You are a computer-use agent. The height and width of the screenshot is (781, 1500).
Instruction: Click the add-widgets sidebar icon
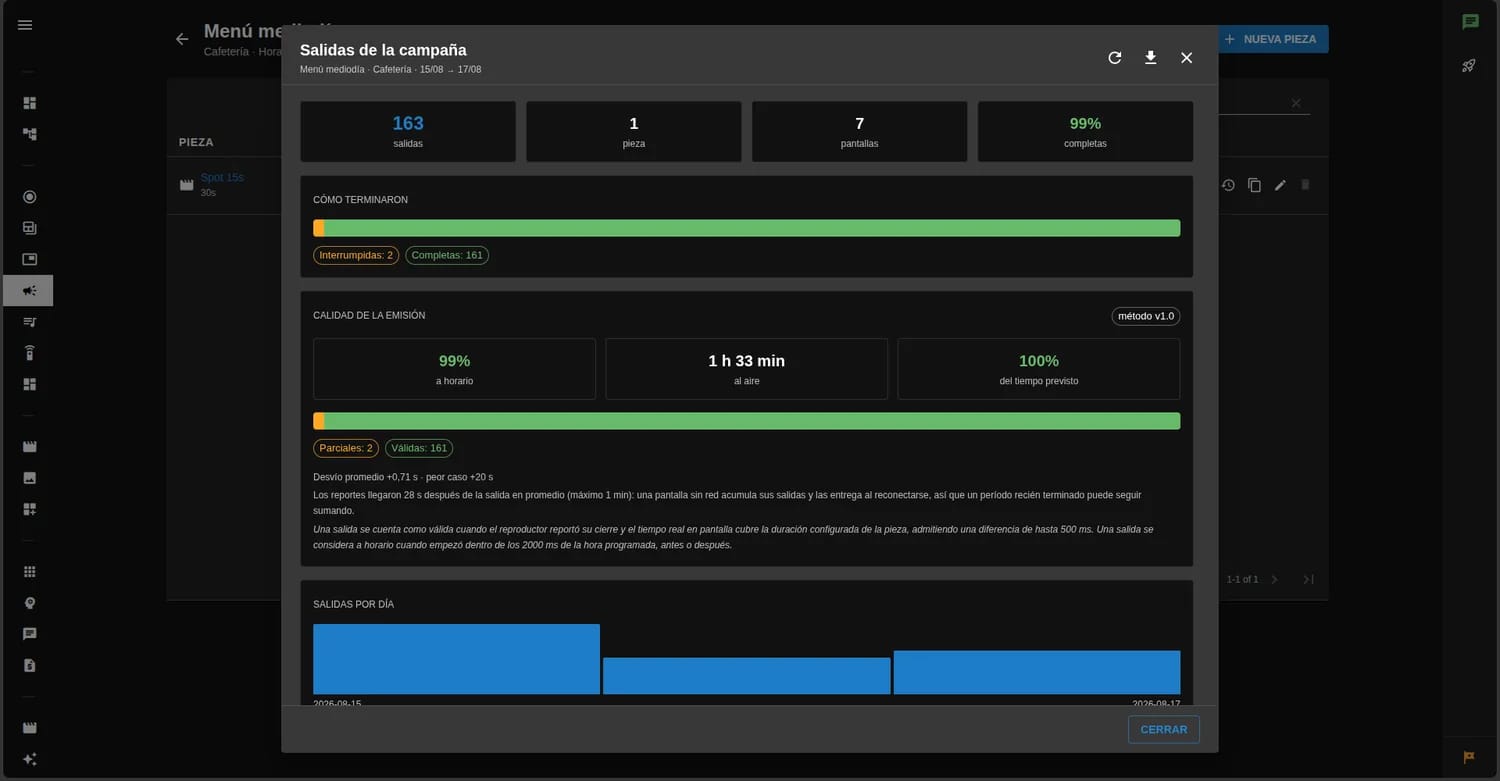point(30,509)
